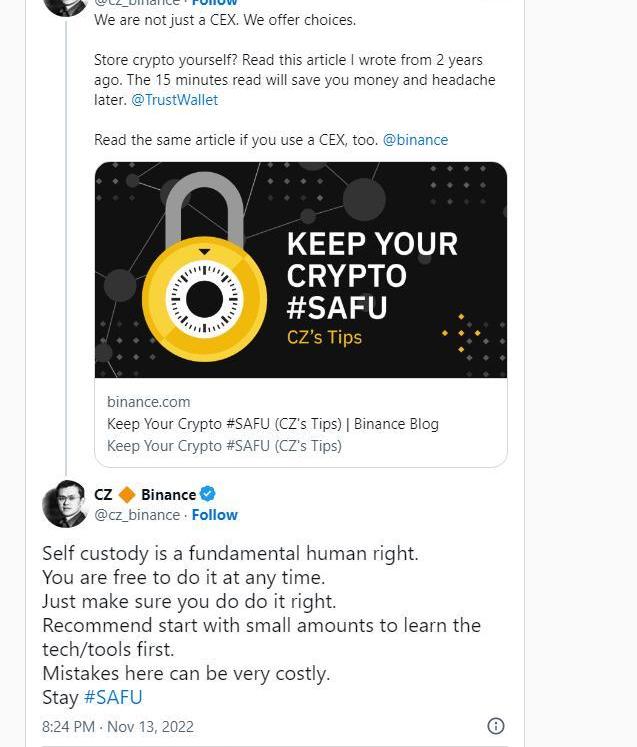Click the orange diamond icon after CZ

(x=127, y=494)
